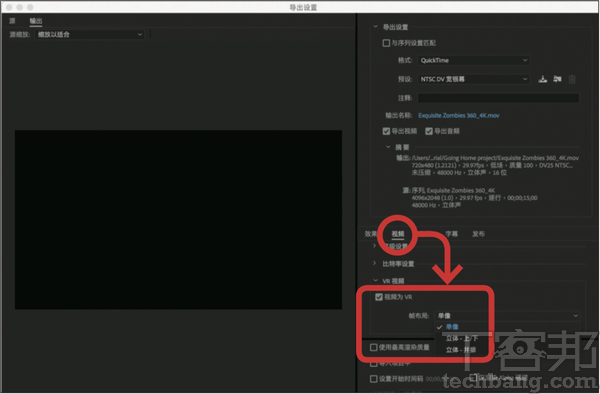The width and height of the screenshot is (600, 394).
Task: Switch to the 效果 tab
Action: [370, 234]
